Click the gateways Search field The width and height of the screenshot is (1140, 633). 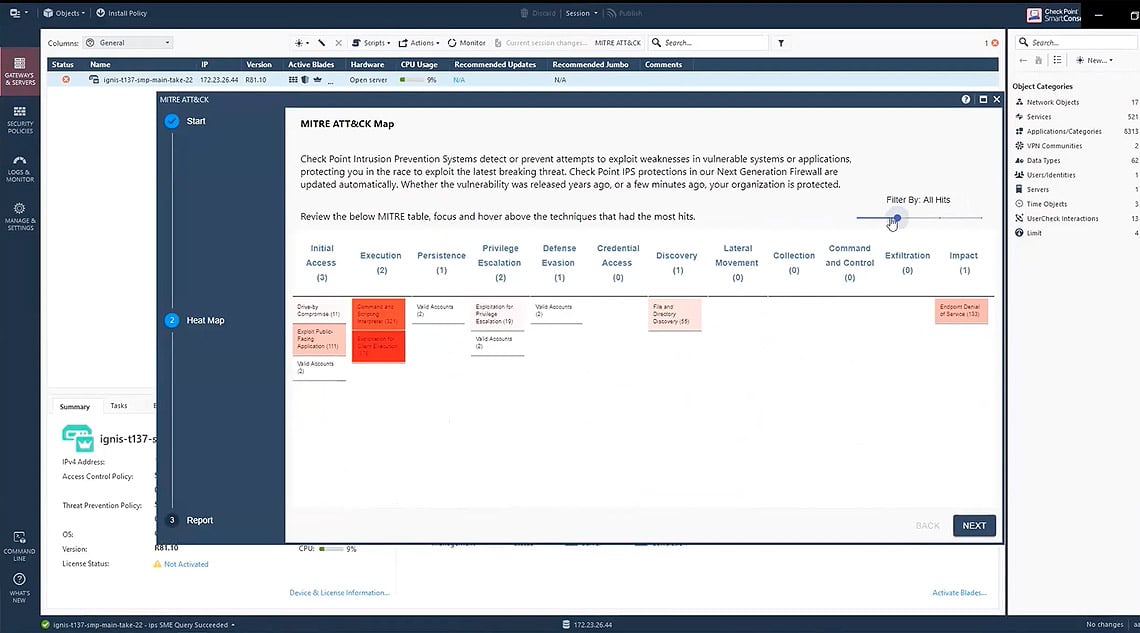click(709, 43)
